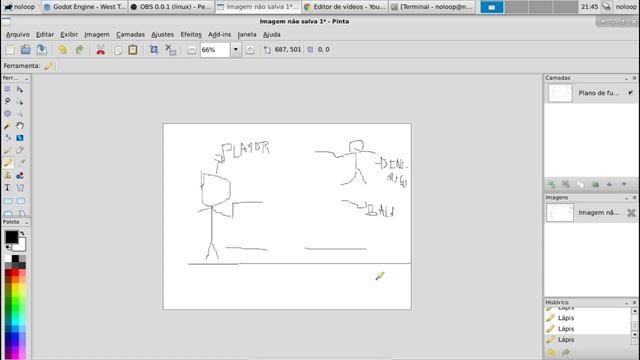The width and height of the screenshot is (640, 360).
Task: Open the Imagem menu
Action: [x=97, y=35]
